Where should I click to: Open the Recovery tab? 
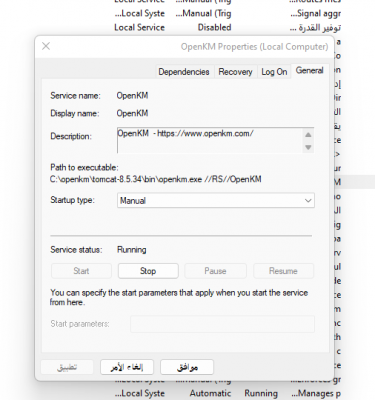click(x=235, y=72)
